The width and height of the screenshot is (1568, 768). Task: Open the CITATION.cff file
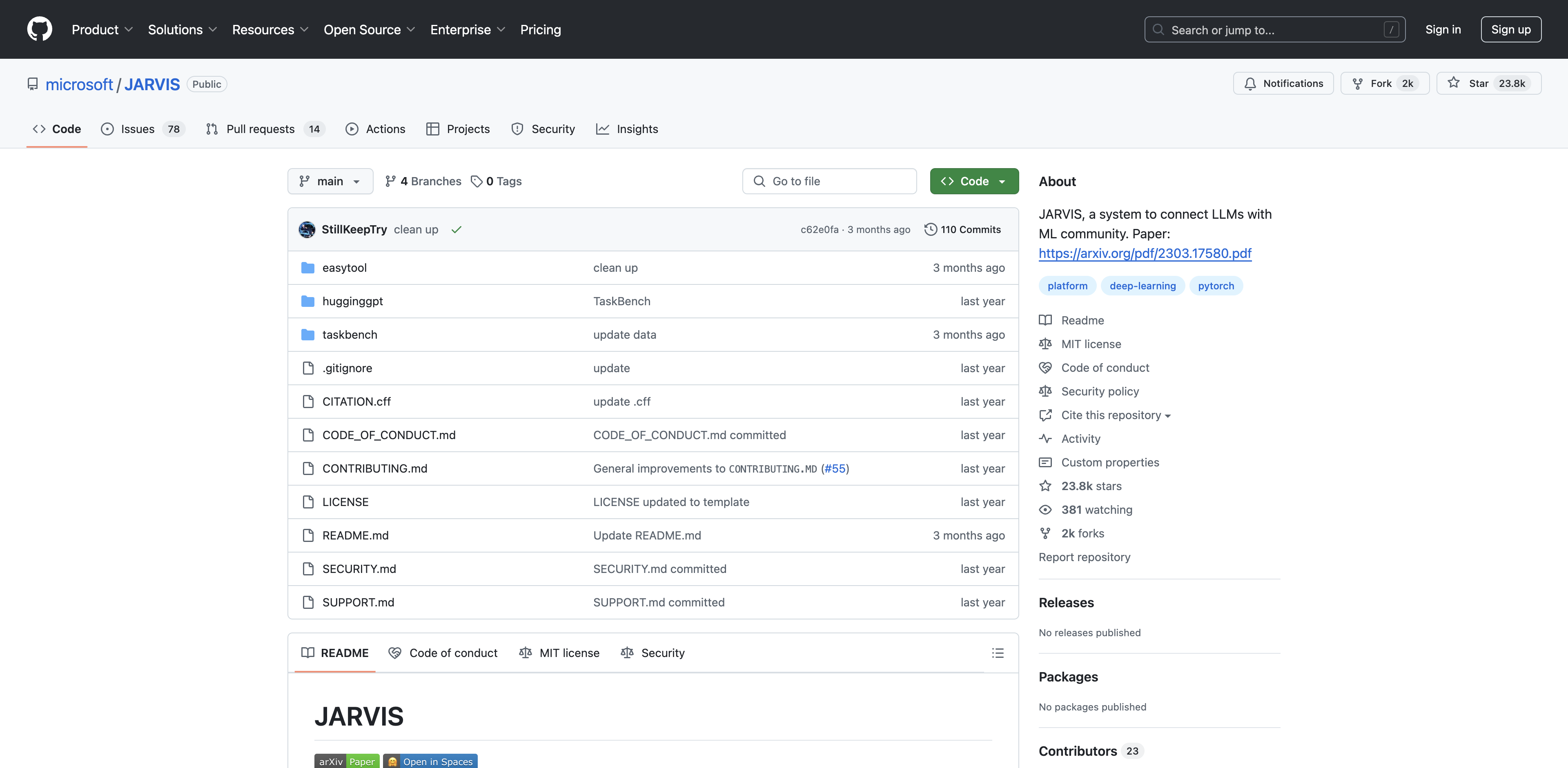pos(357,401)
